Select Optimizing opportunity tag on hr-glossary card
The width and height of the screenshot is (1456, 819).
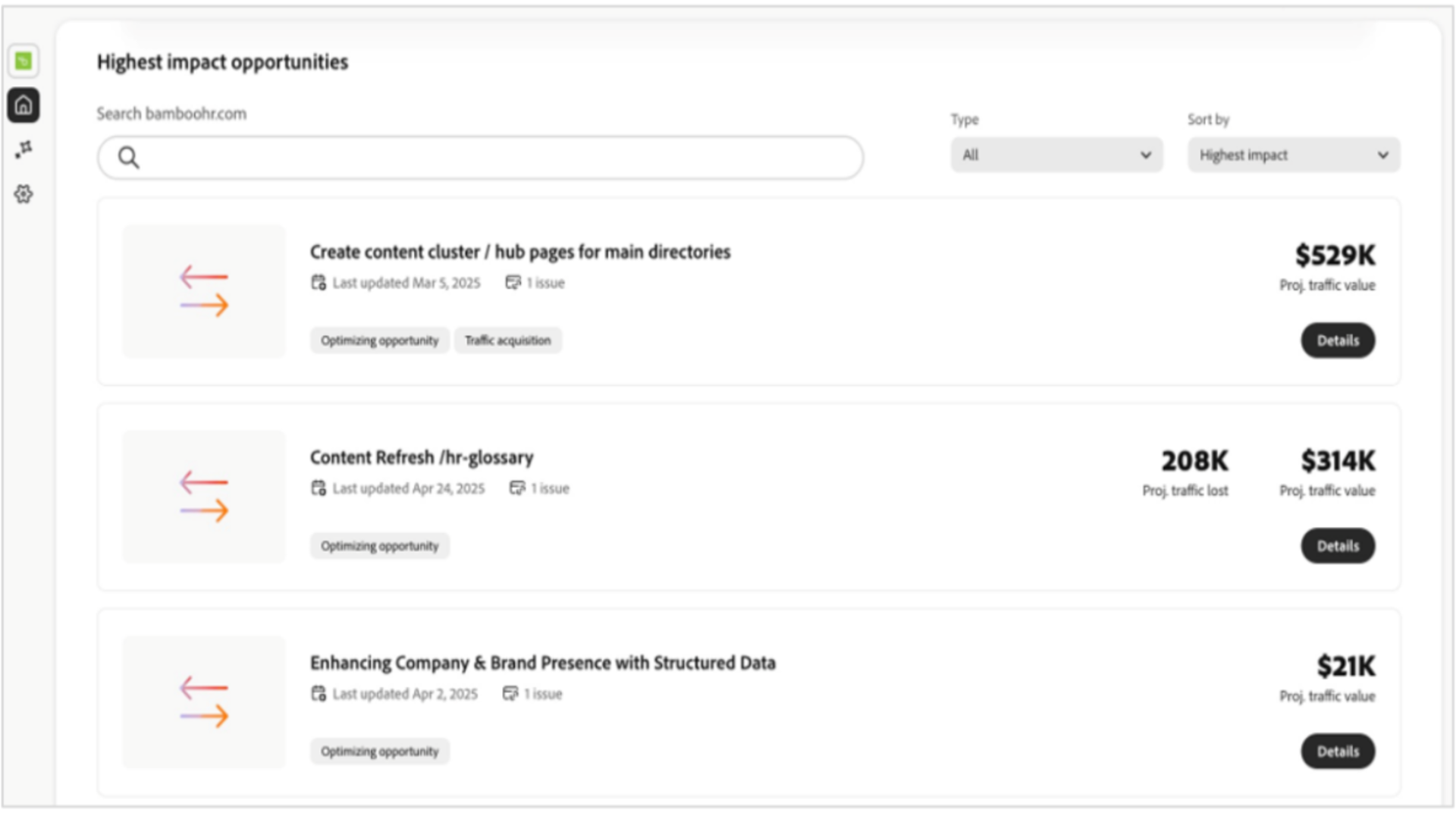pos(379,546)
